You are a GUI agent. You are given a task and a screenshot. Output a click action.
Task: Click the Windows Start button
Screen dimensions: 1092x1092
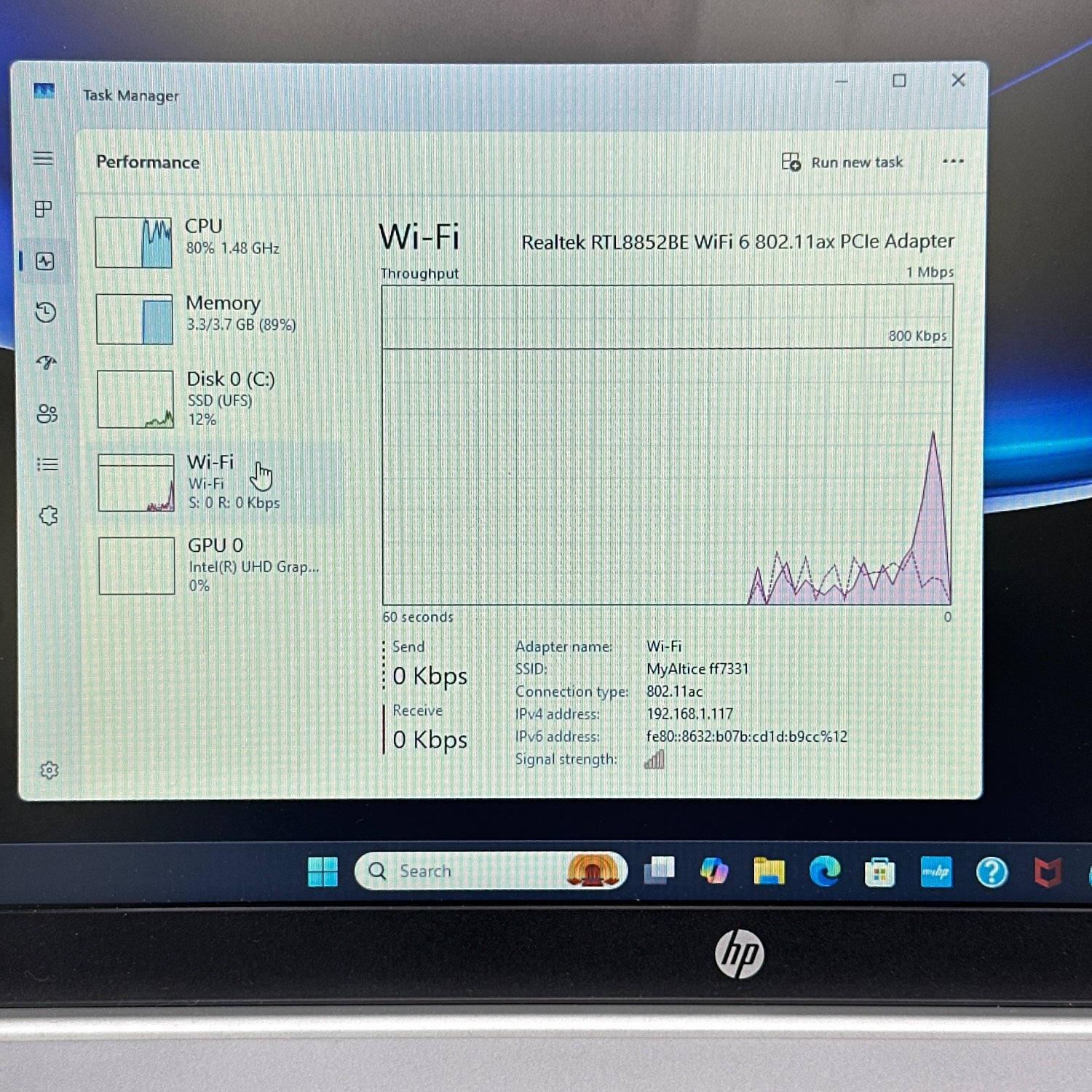(323, 871)
